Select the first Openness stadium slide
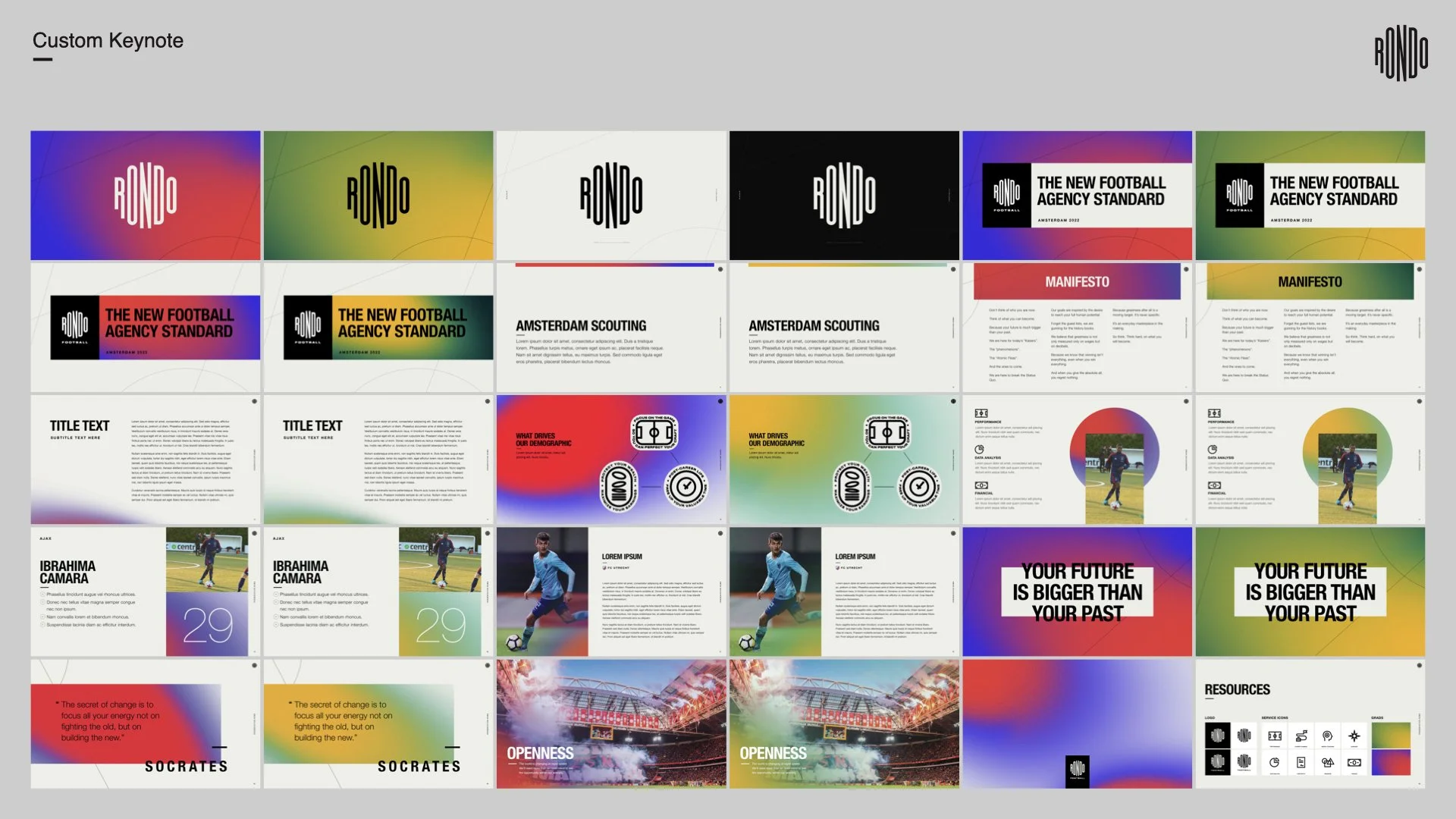Screen dimensions: 1456x819 611,723
